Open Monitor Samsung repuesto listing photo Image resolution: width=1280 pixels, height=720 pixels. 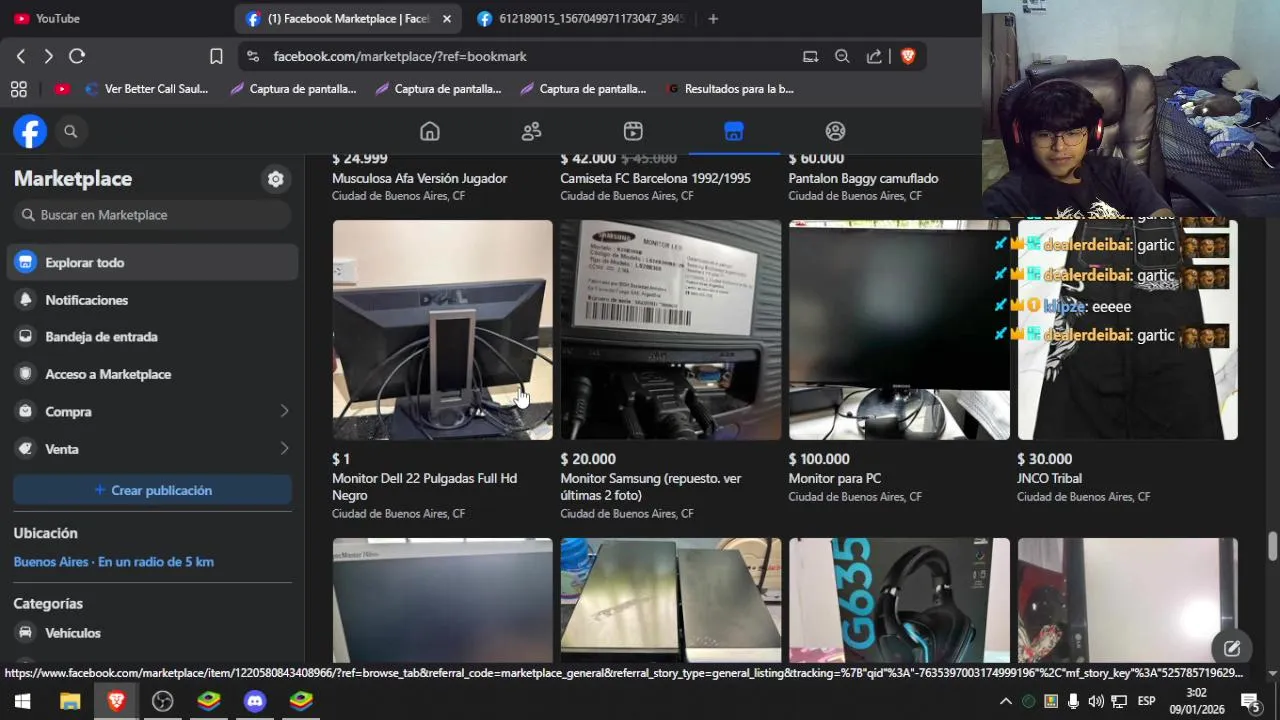tap(671, 330)
